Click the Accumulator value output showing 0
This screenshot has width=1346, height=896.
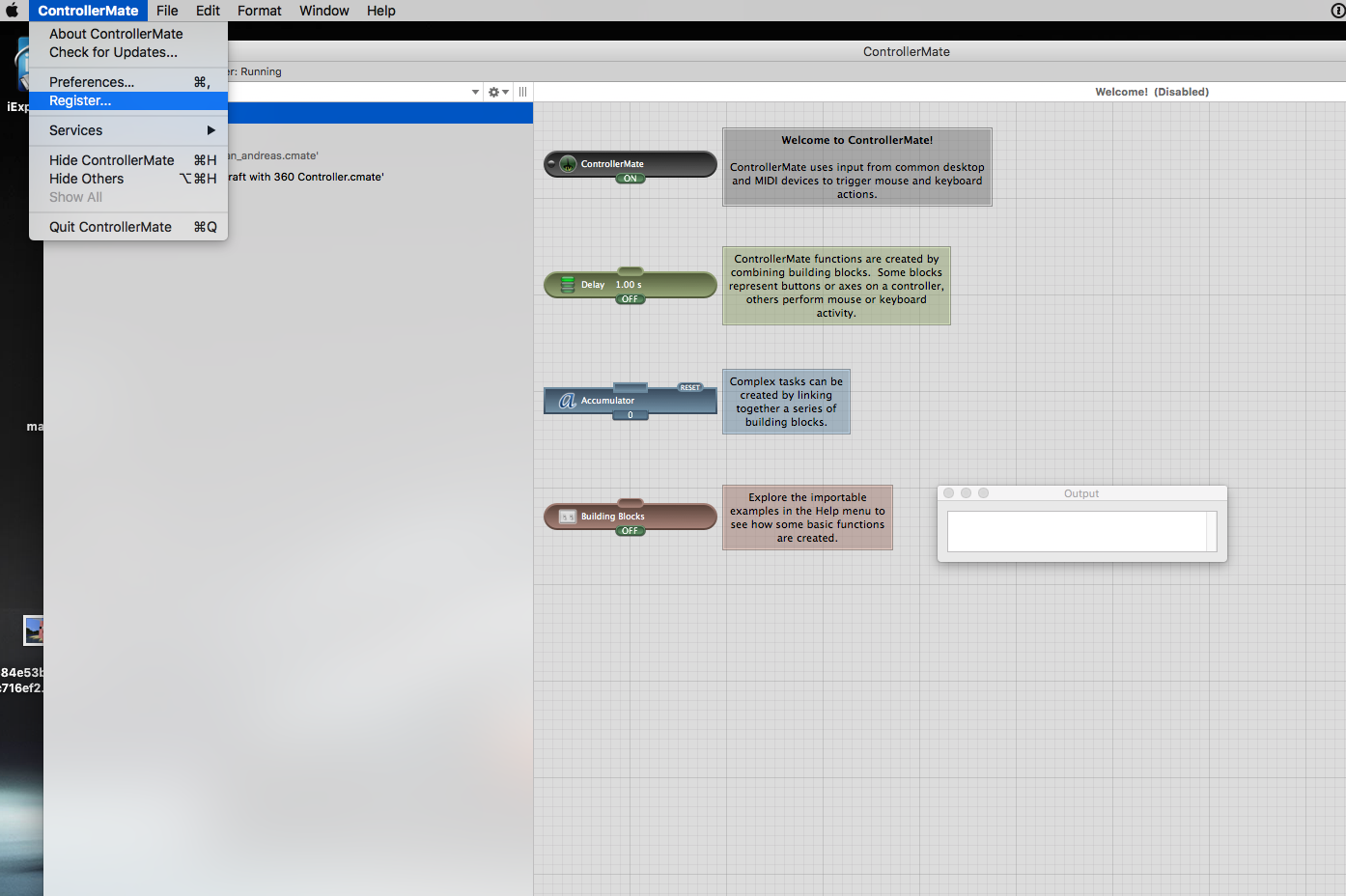[631, 415]
